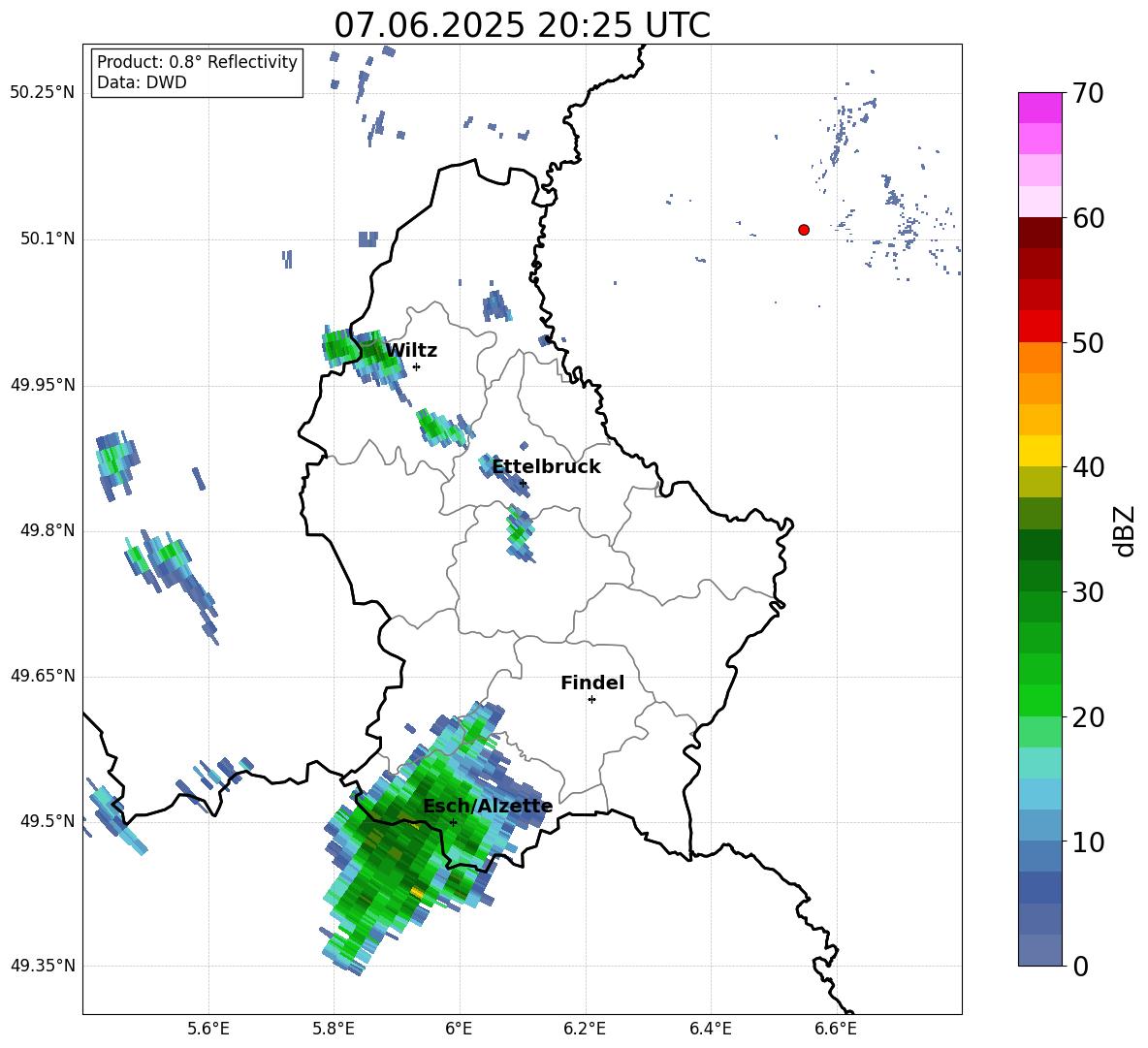This screenshot has width=1148, height=1048.
Task: Click the 49.35°N latitude label
Action: point(43,966)
